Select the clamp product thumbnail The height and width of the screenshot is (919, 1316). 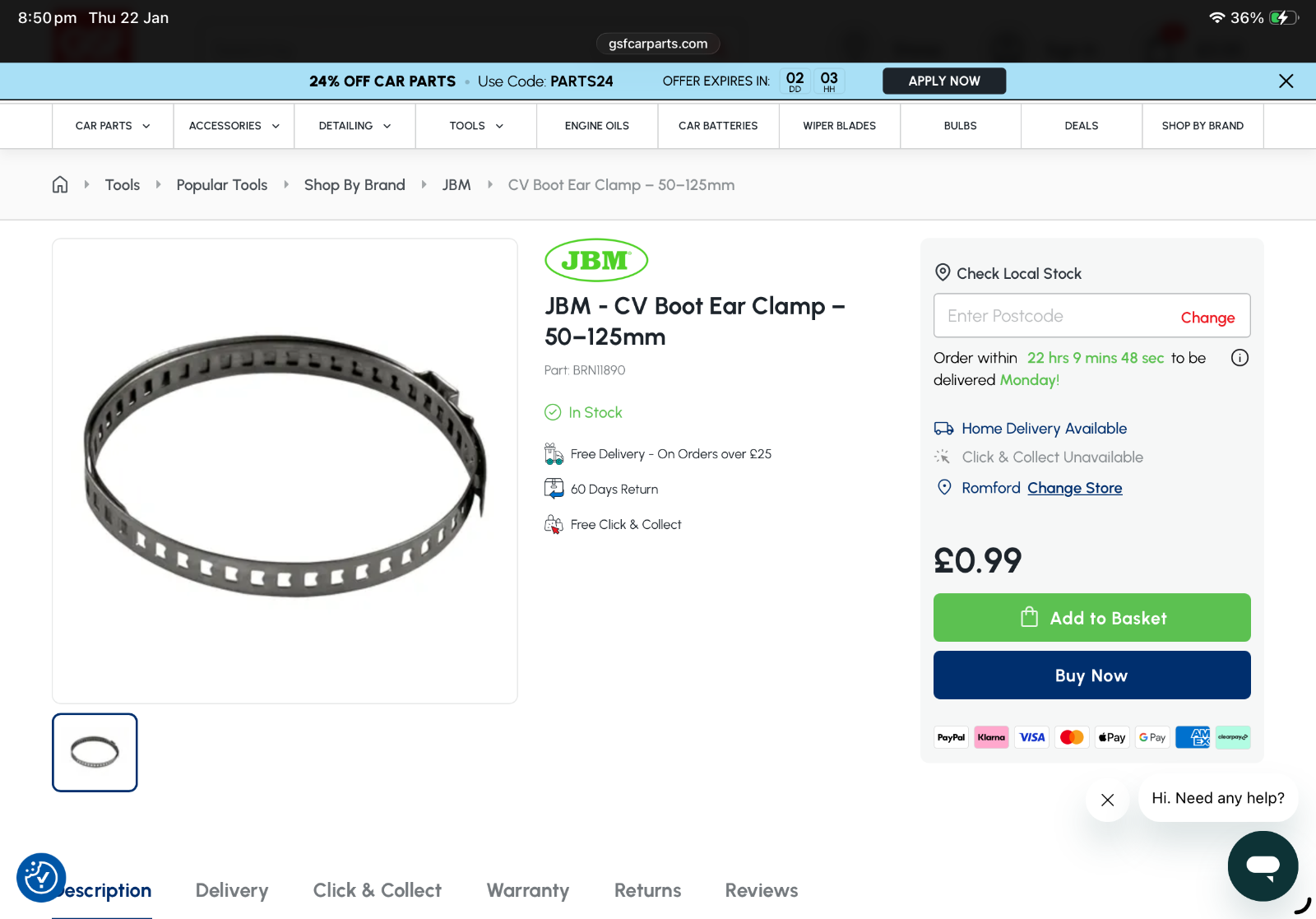pos(95,753)
